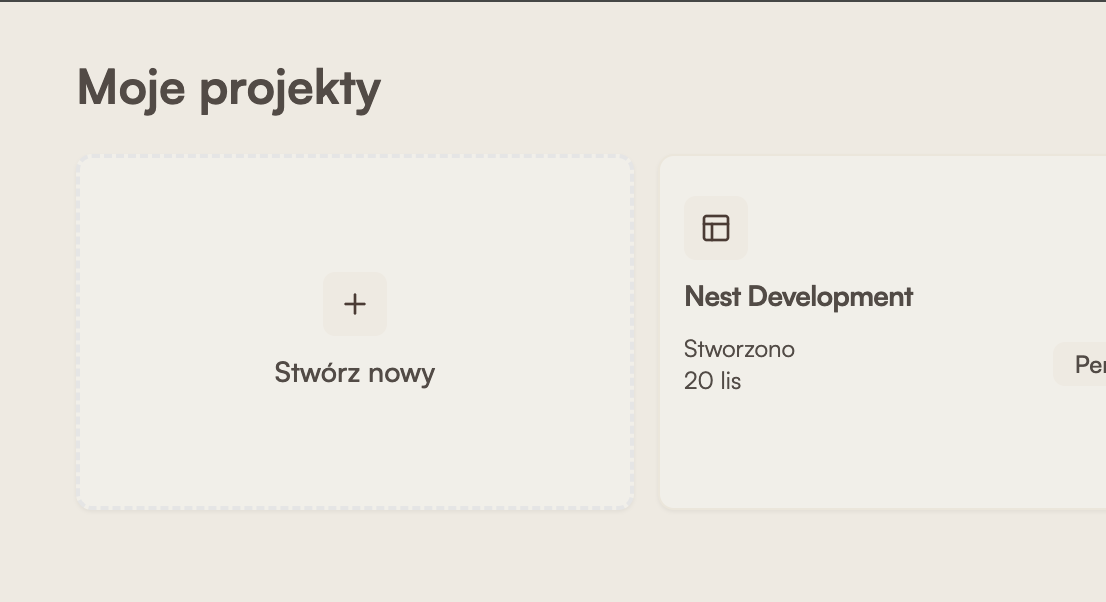Click the layout icon on Nest Development
The height and width of the screenshot is (602, 1106).
coord(716,228)
